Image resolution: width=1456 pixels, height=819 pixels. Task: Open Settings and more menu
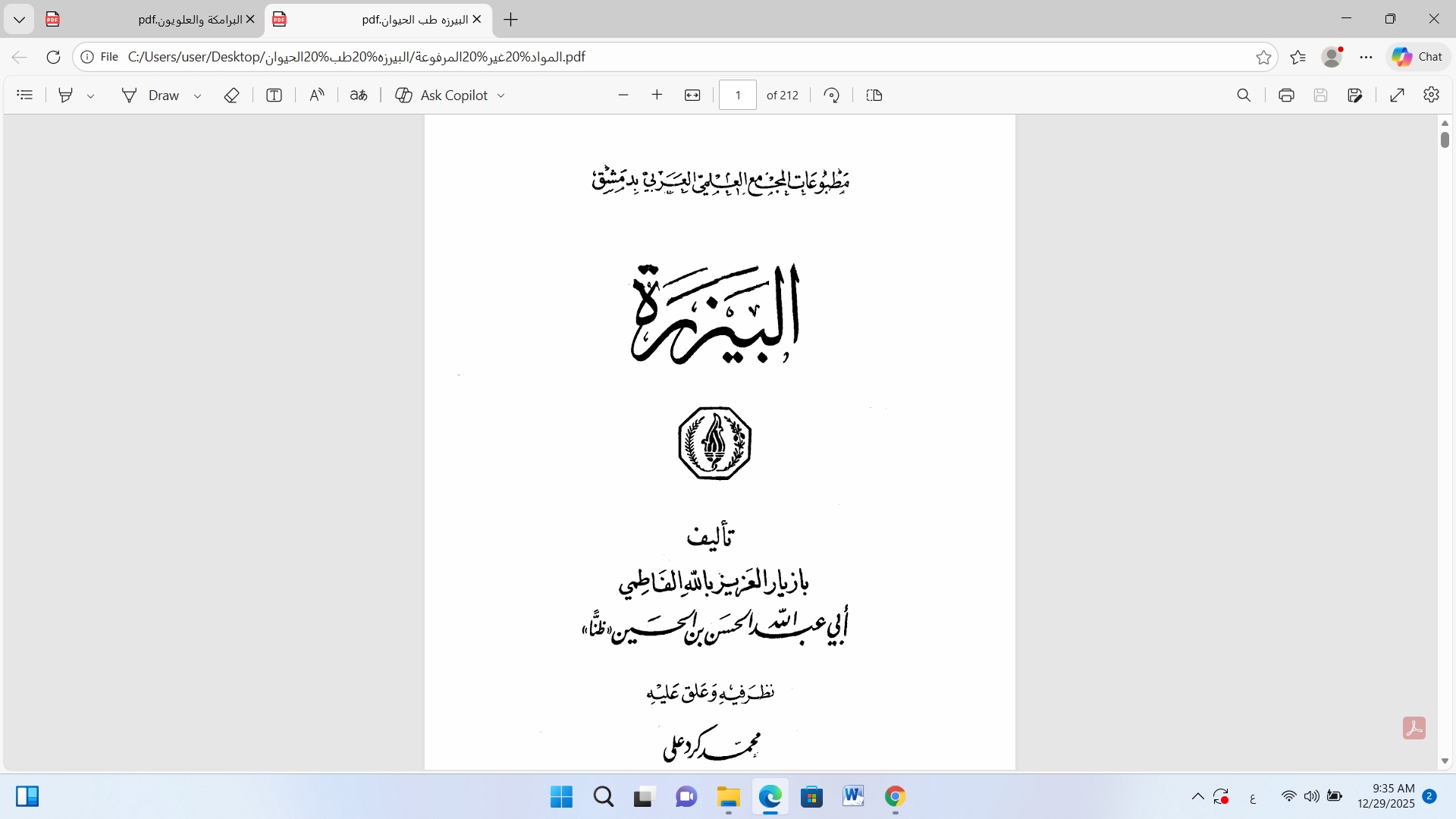coord(1367,57)
